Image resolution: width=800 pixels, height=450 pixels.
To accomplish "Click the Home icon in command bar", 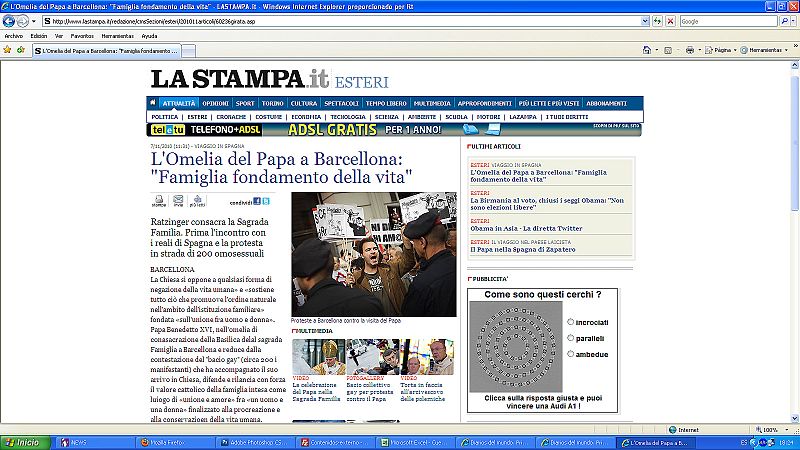I will 647,50.
